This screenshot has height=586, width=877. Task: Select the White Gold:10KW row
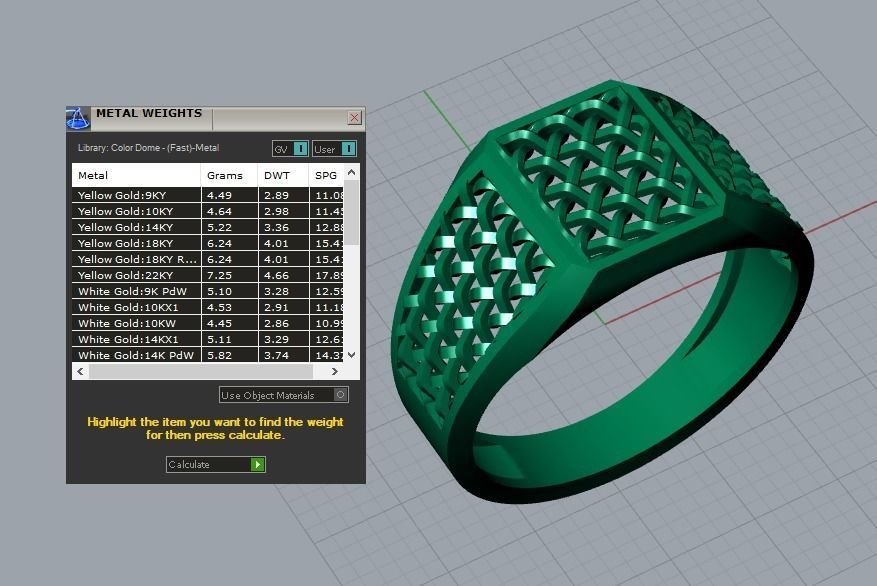tap(208, 323)
